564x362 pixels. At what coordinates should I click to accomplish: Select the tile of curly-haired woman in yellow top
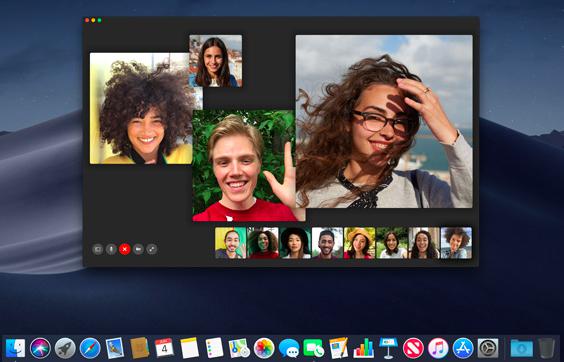point(141,108)
